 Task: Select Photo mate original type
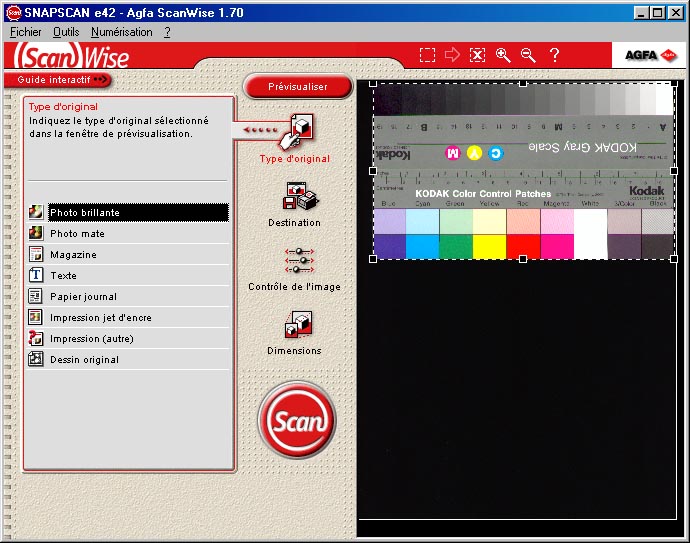click(x=138, y=233)
